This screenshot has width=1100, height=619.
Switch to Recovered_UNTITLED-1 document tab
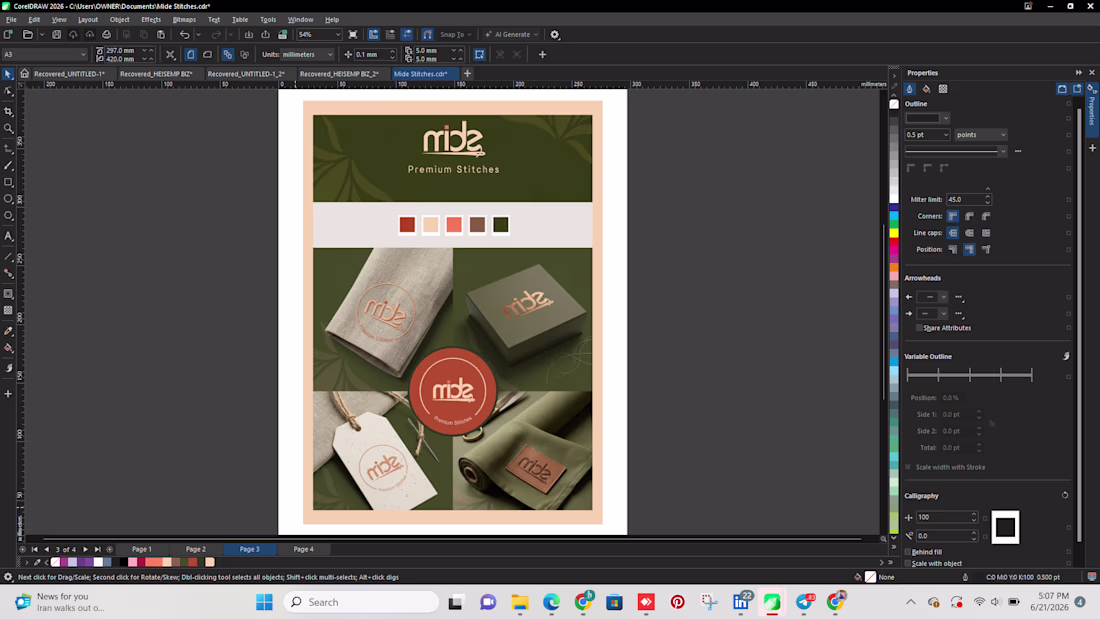(69, 74)
